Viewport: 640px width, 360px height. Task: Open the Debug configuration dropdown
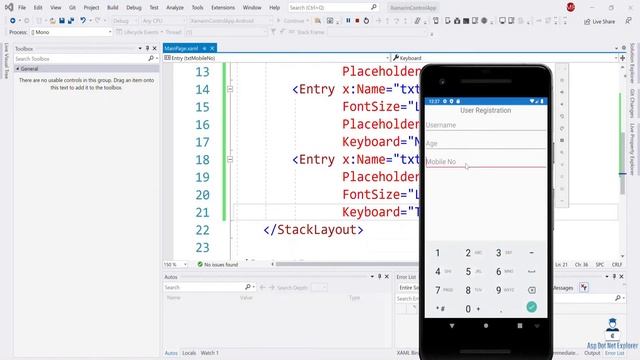(x=124, y=20)
